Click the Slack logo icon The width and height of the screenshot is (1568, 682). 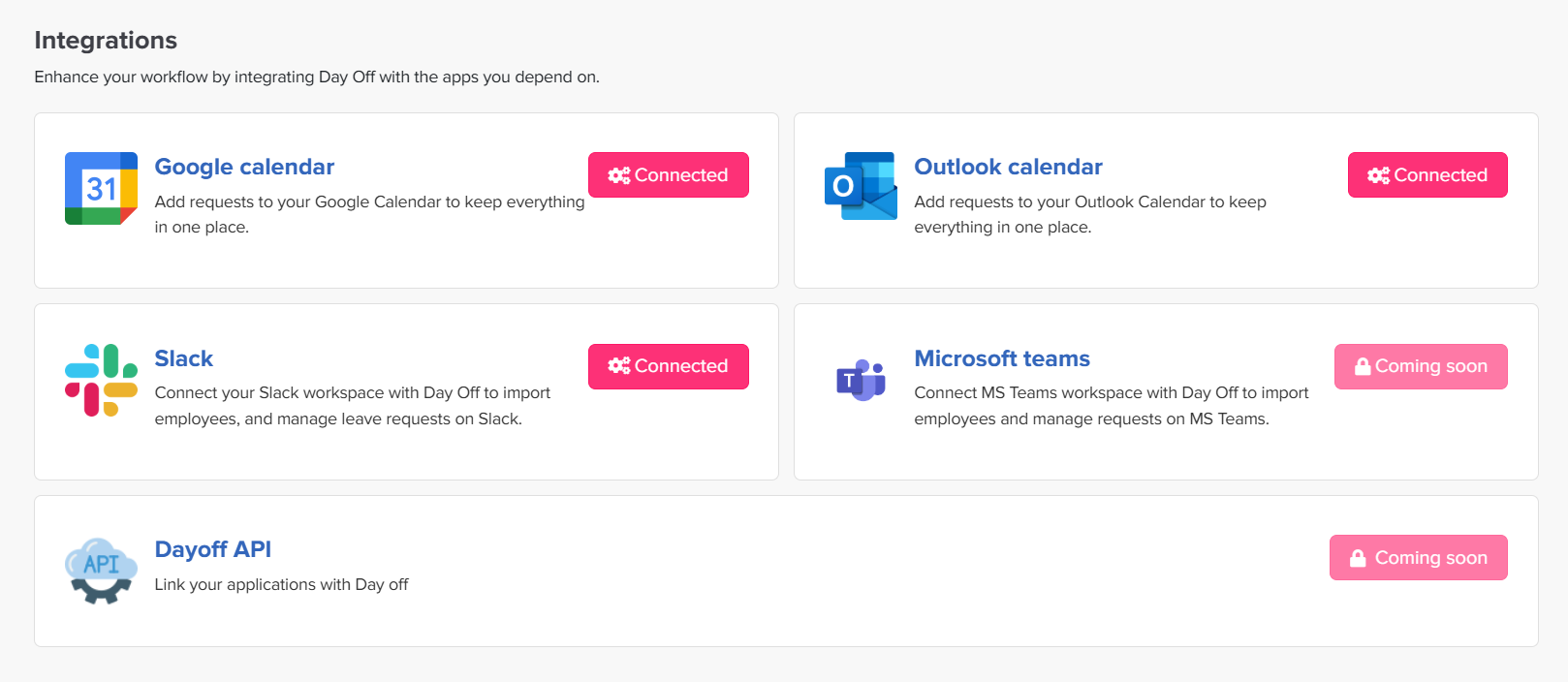[x=101, y=380]
